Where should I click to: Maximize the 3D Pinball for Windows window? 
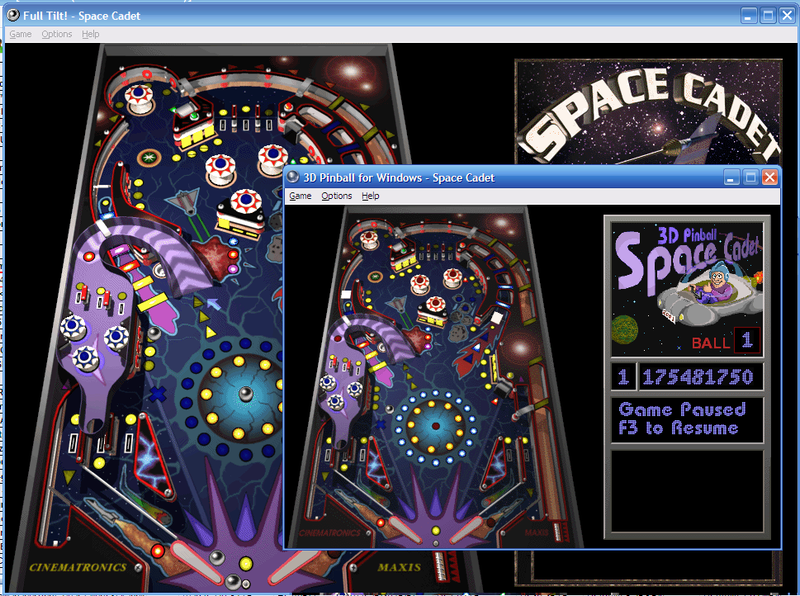(750, 178)
